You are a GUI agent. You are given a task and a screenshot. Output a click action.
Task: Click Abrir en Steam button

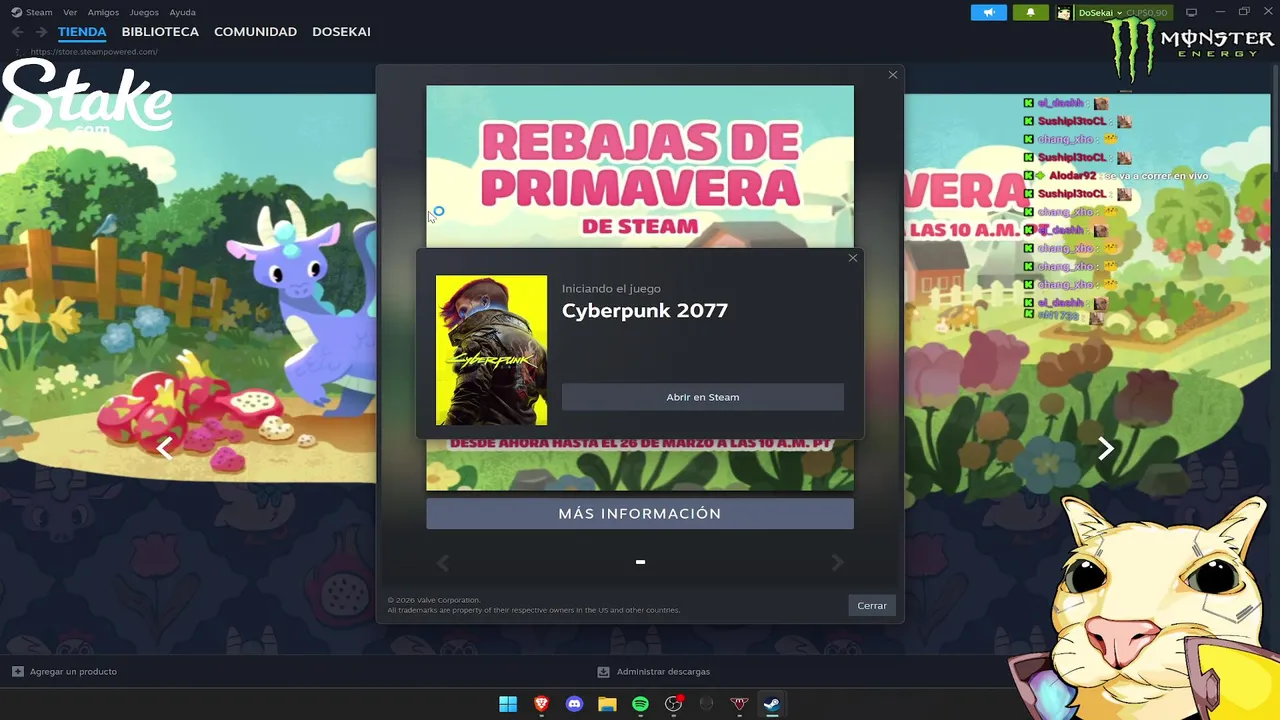703,397
